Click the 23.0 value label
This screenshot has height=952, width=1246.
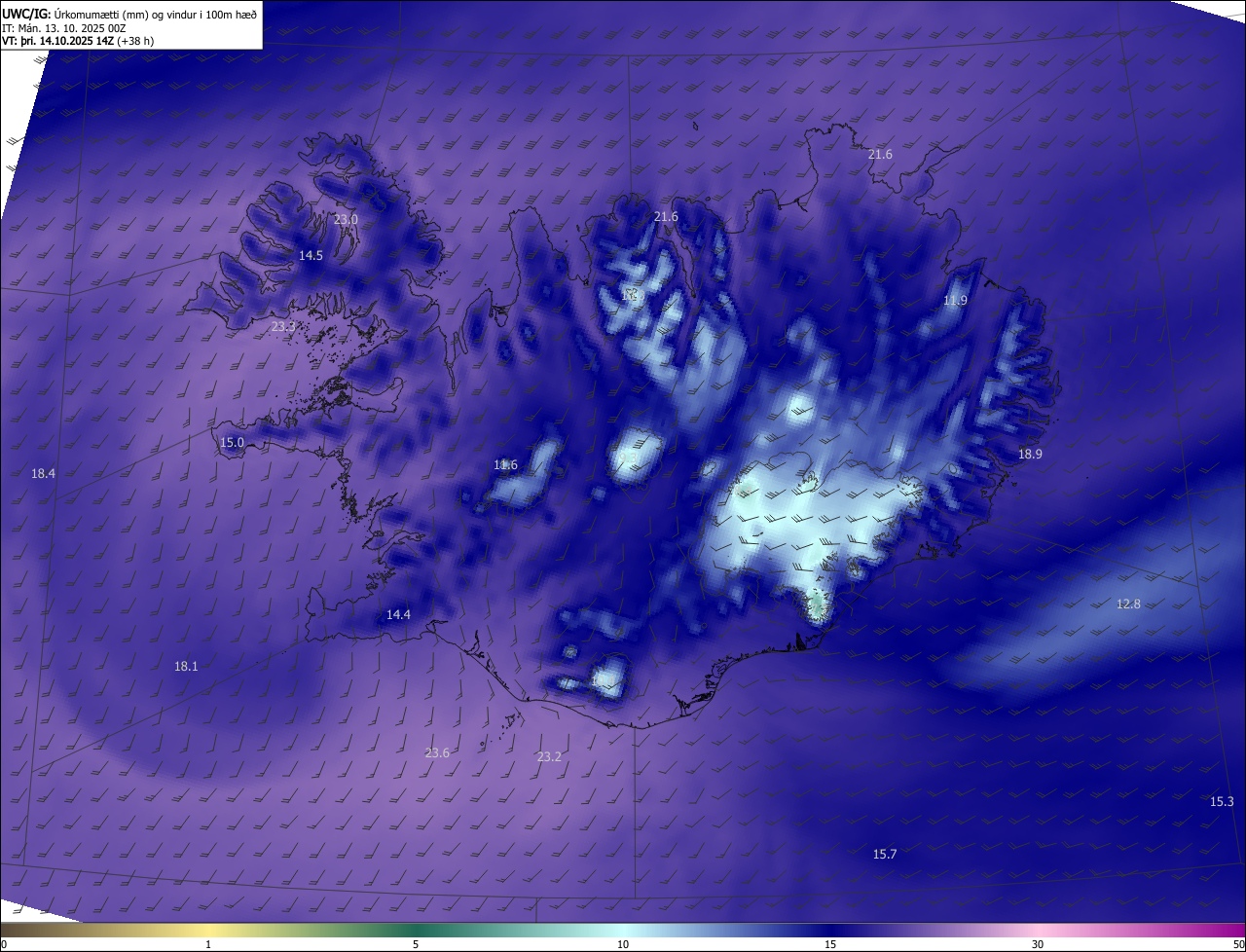[346, 220]
